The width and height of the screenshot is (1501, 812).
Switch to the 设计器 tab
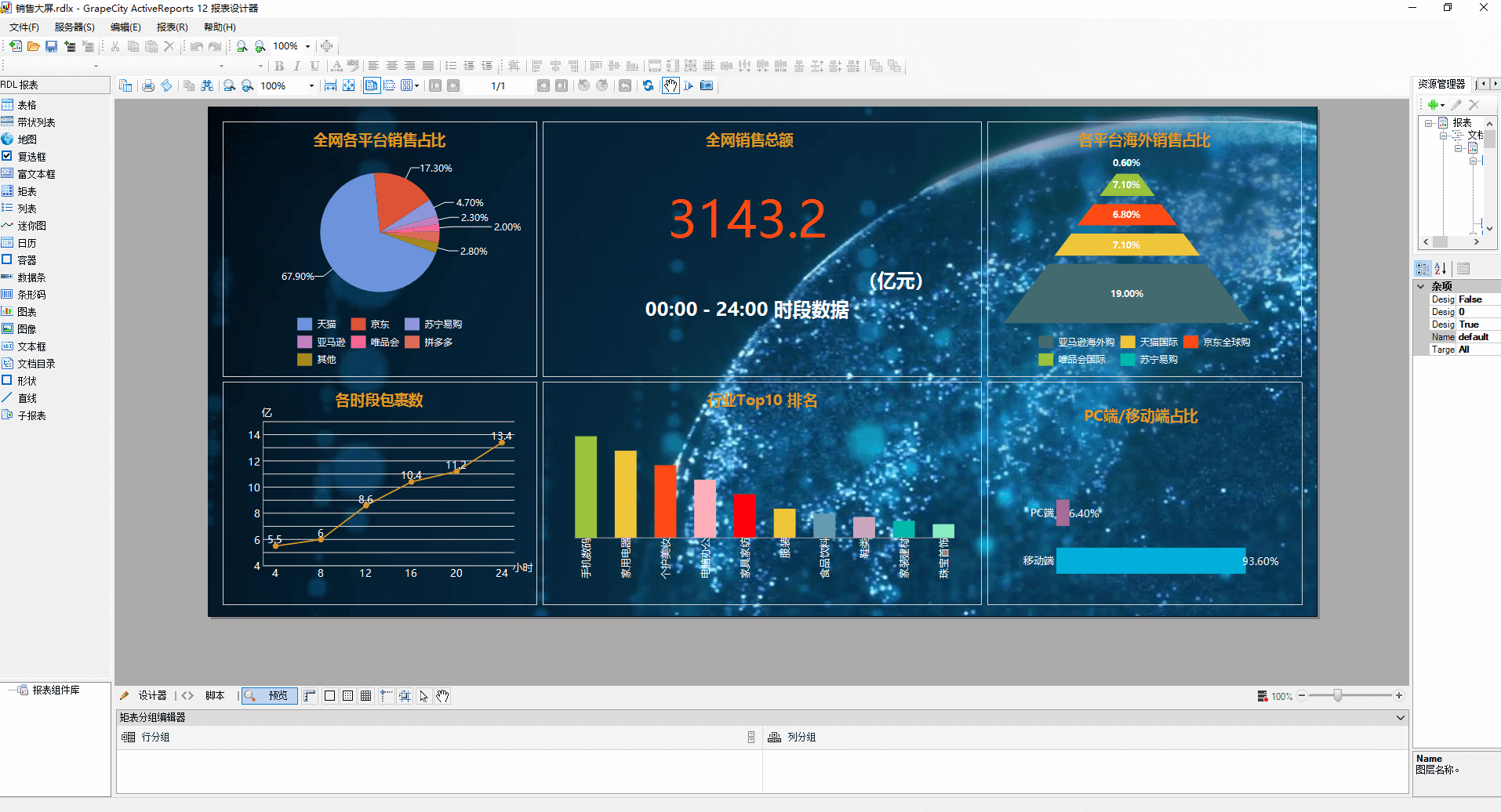pyautogui.click(x=144, y=696)
